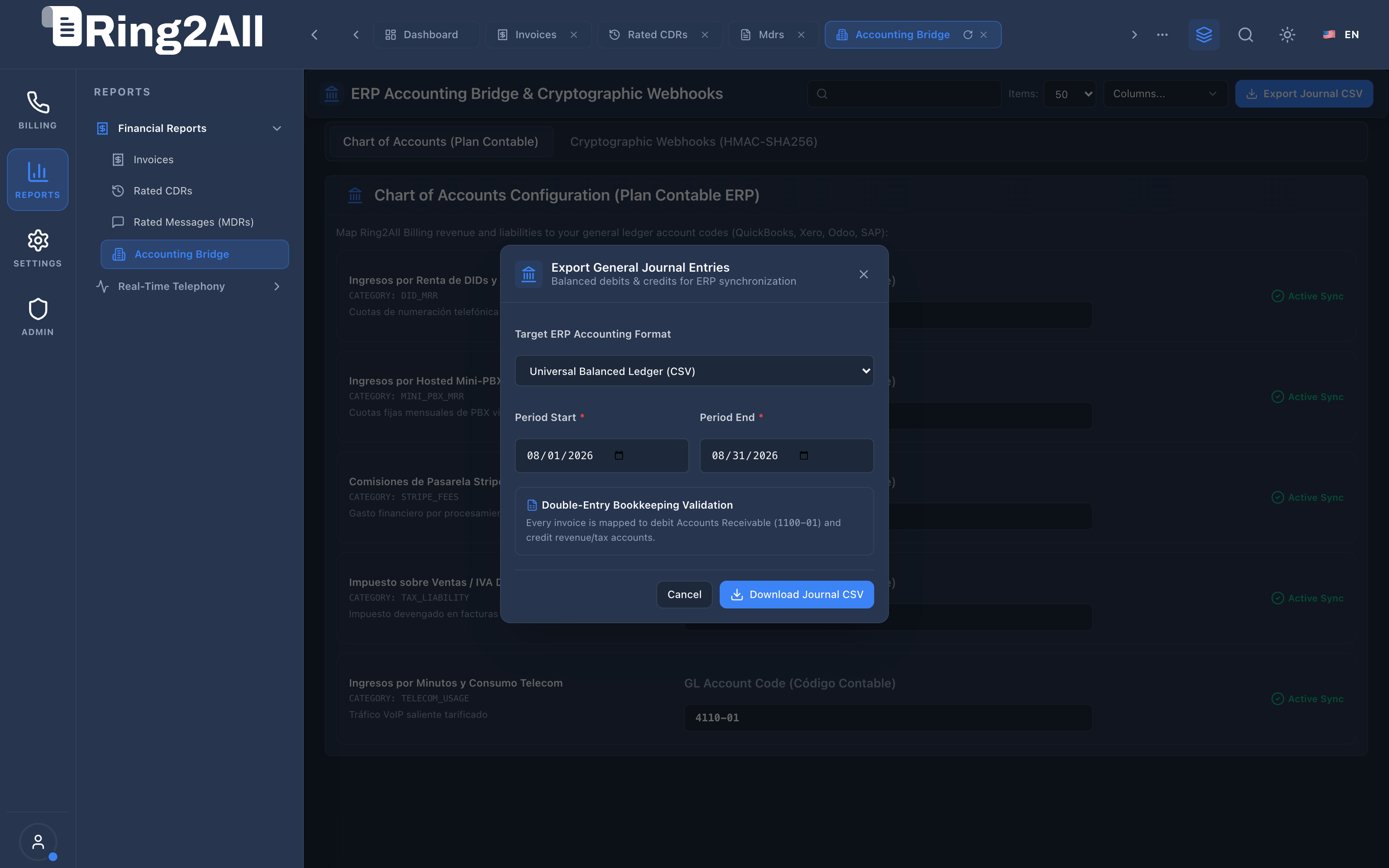Focus the Period Start date field

[x=602, y=455]
